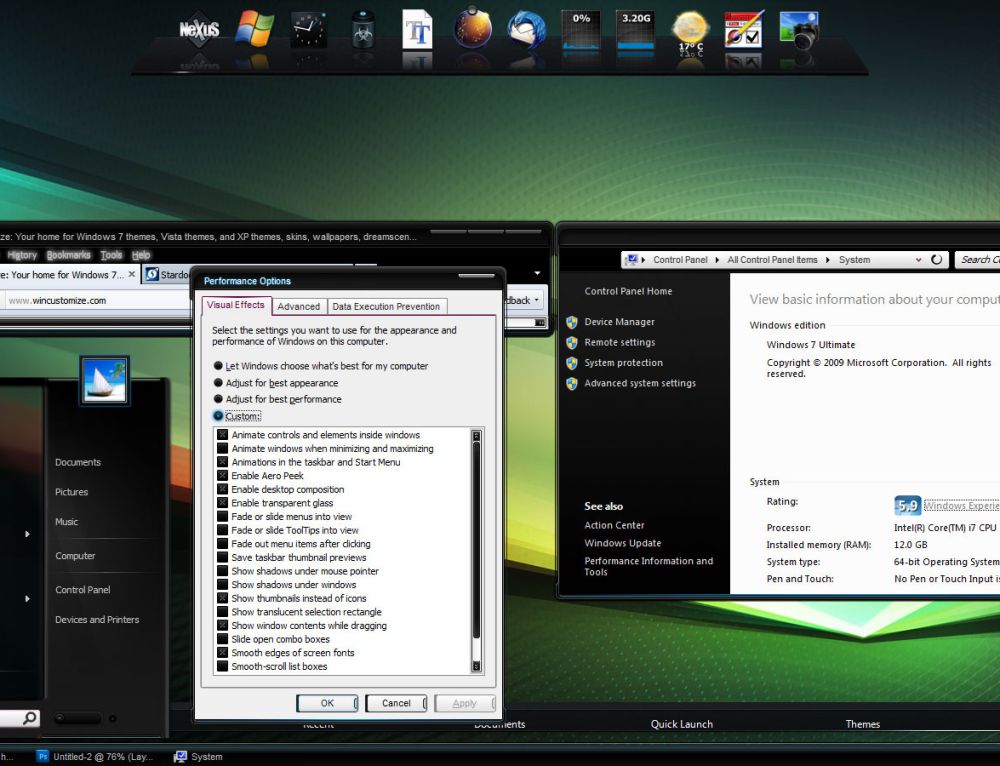Viewport: 1000px width, 766px height.
Task: Select 'Adjust for best performance' radio button
Action: (219, 399)
